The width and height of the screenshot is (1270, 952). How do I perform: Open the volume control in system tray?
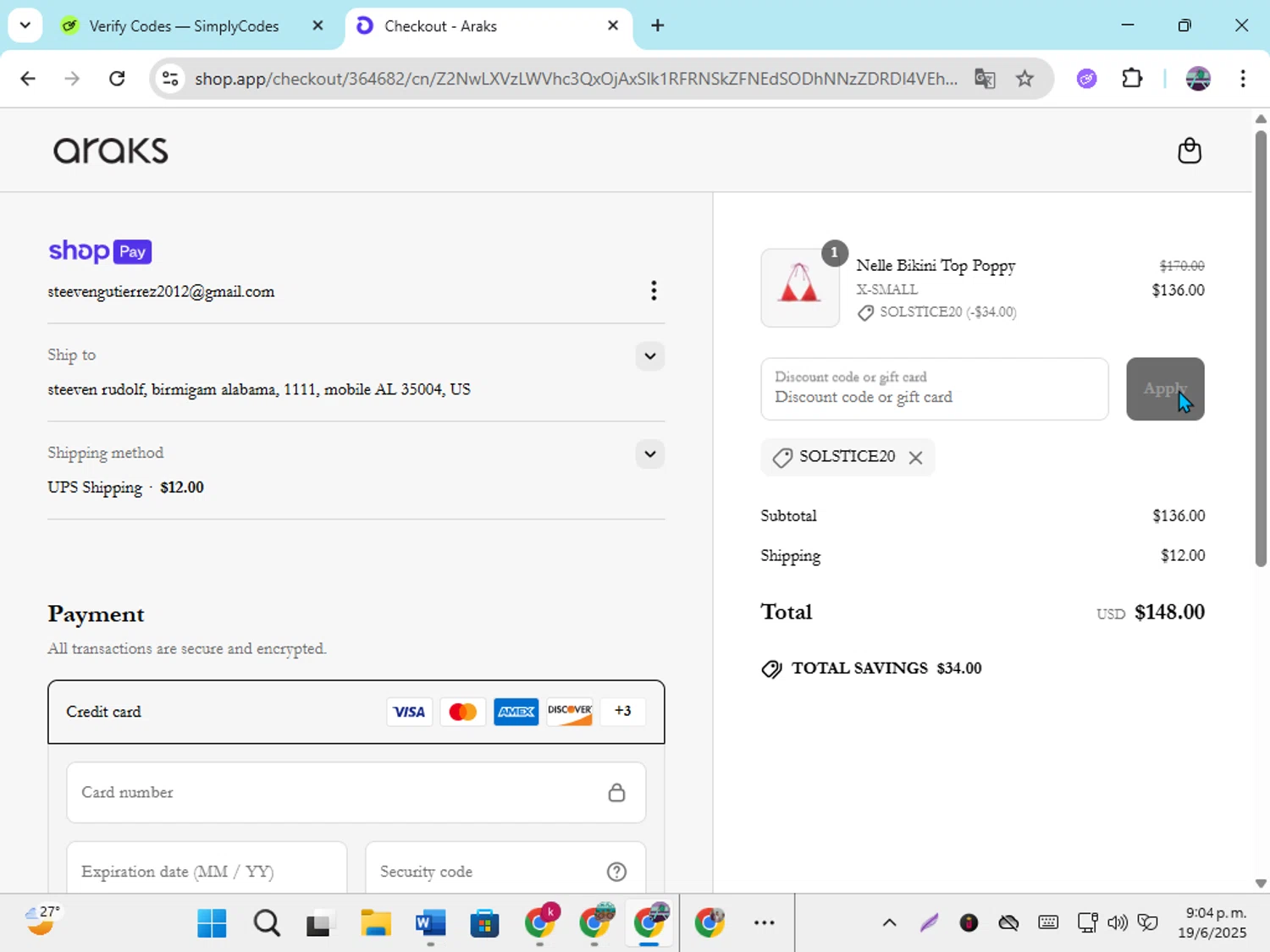pos(1118,922)
